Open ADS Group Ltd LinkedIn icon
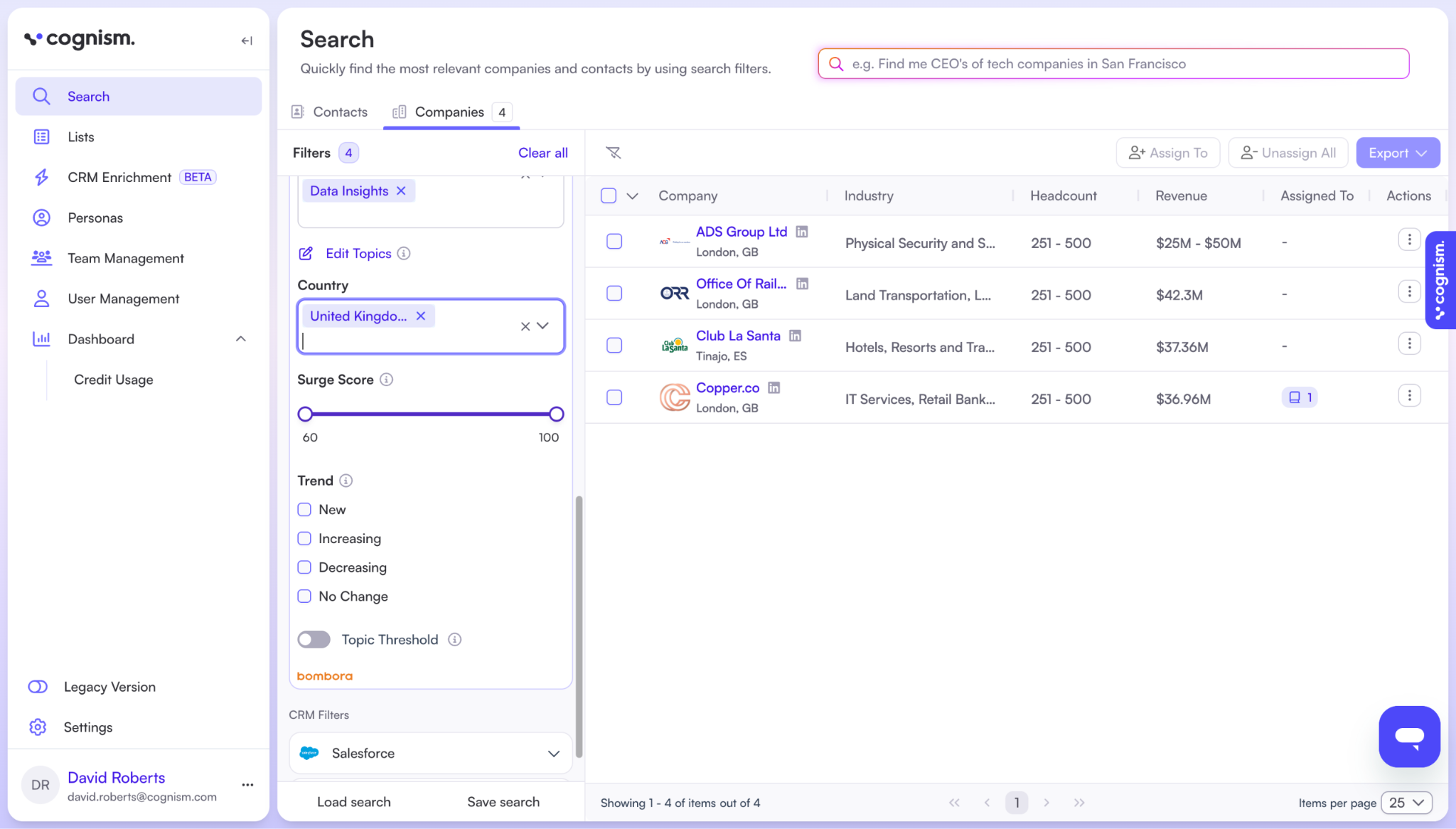This screenshot has width=1456, height=829. tap(802, 232)
